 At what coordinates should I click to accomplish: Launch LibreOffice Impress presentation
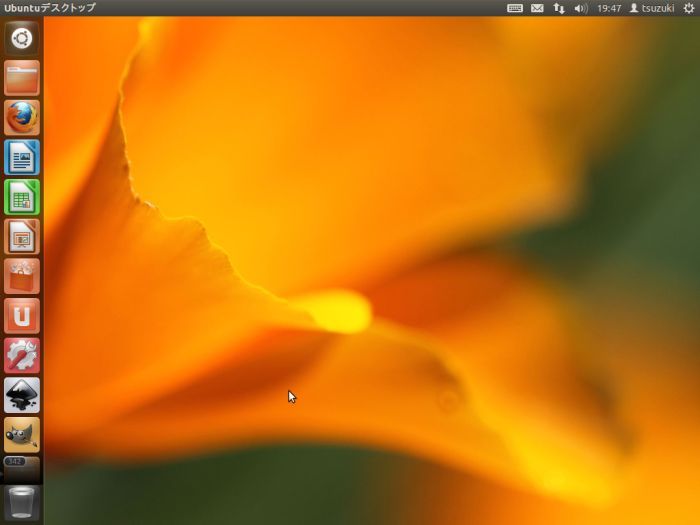pyautogui.click(x=22, y=237)
